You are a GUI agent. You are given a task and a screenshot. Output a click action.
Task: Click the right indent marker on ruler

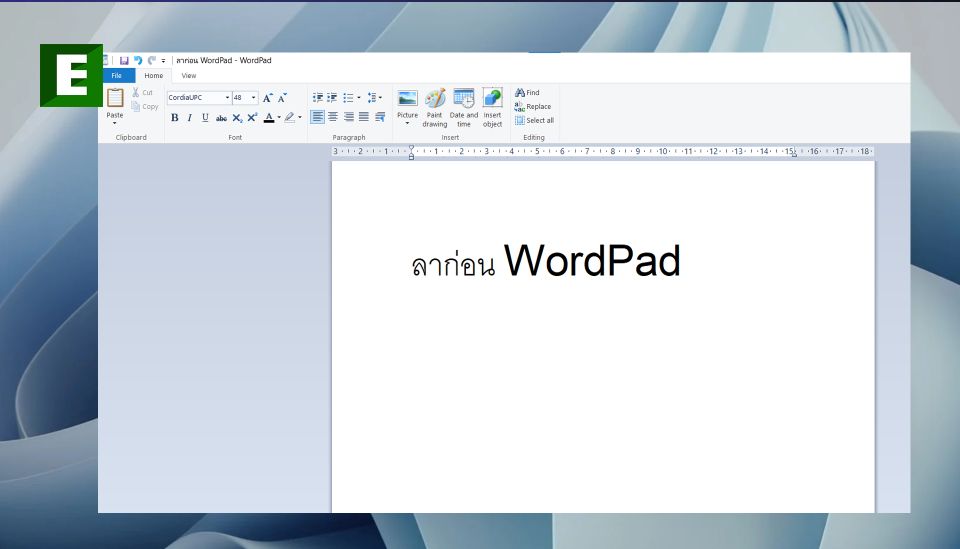click(x=794, y=155)
